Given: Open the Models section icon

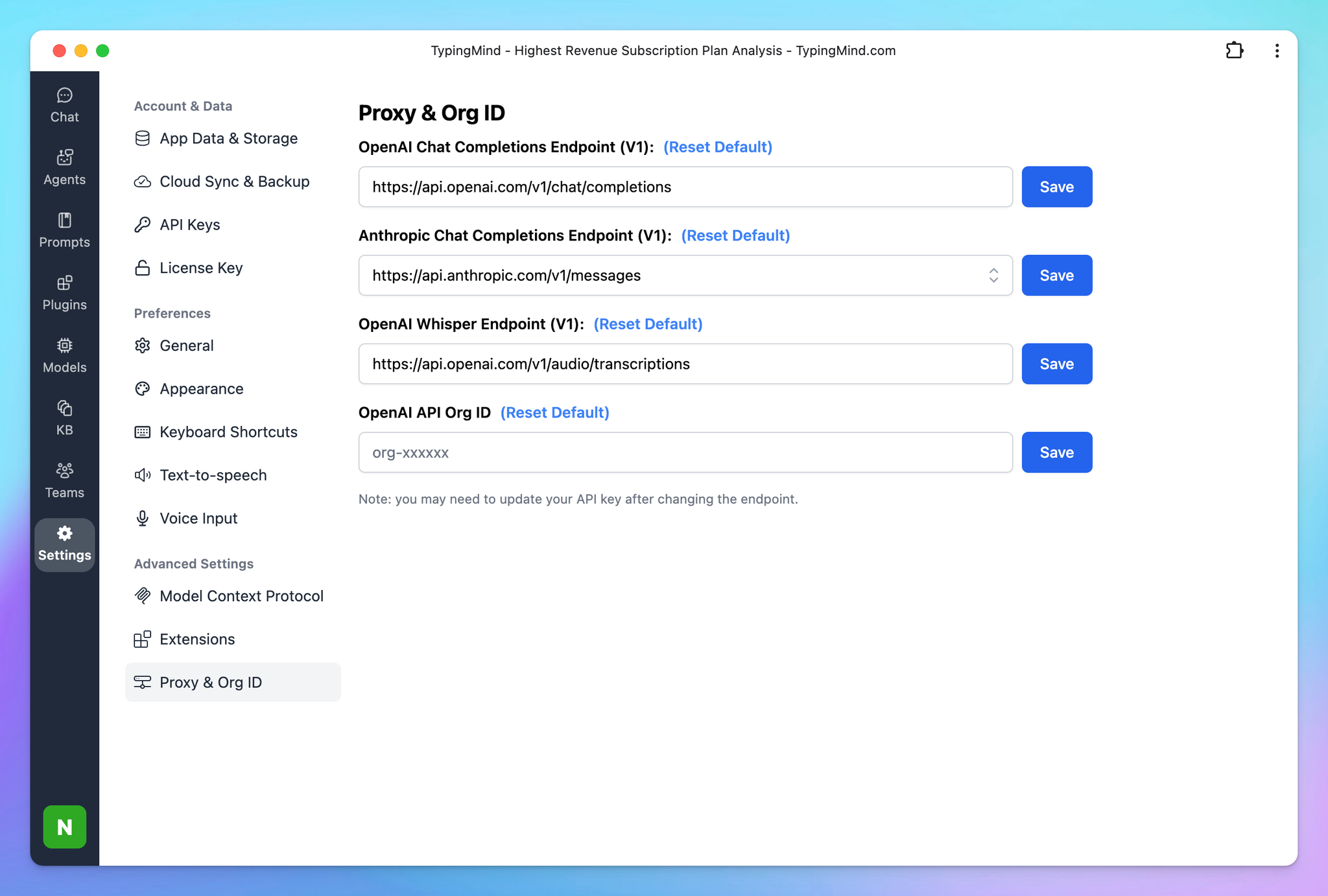Looking at the screenshot, I should coord(64,355).
